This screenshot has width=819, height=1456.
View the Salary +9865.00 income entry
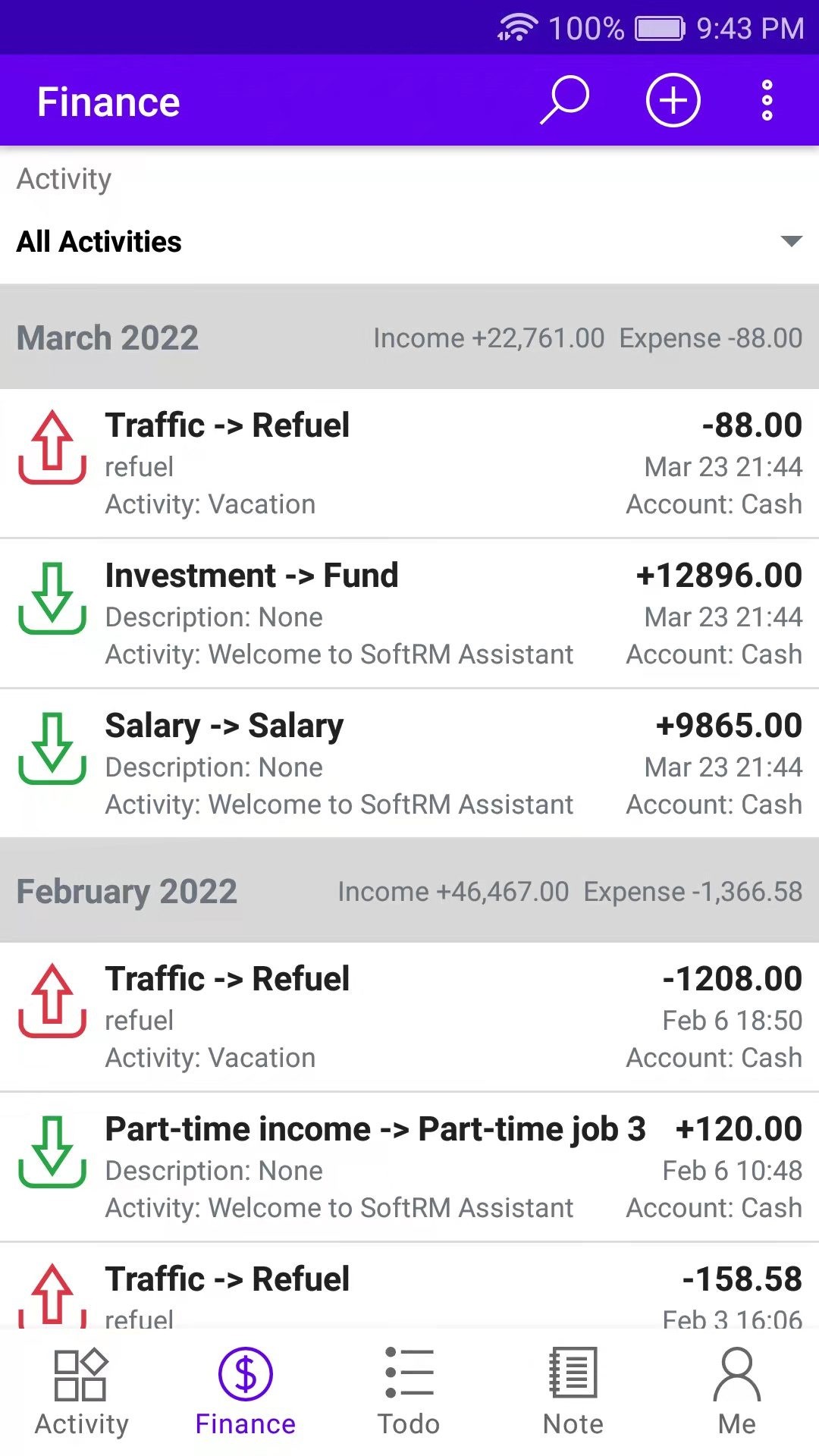pyautogui.click(x=409, y=764)
